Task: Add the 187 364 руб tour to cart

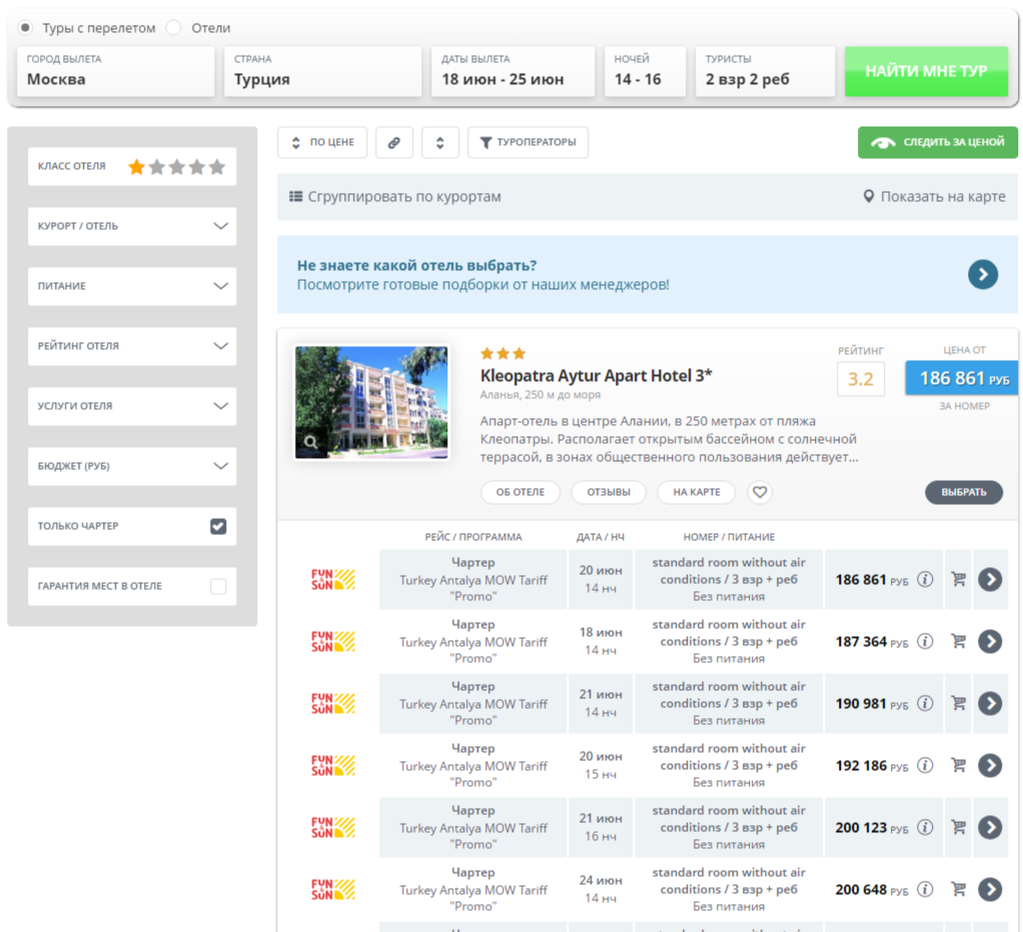Action: [x=958, y=641]
